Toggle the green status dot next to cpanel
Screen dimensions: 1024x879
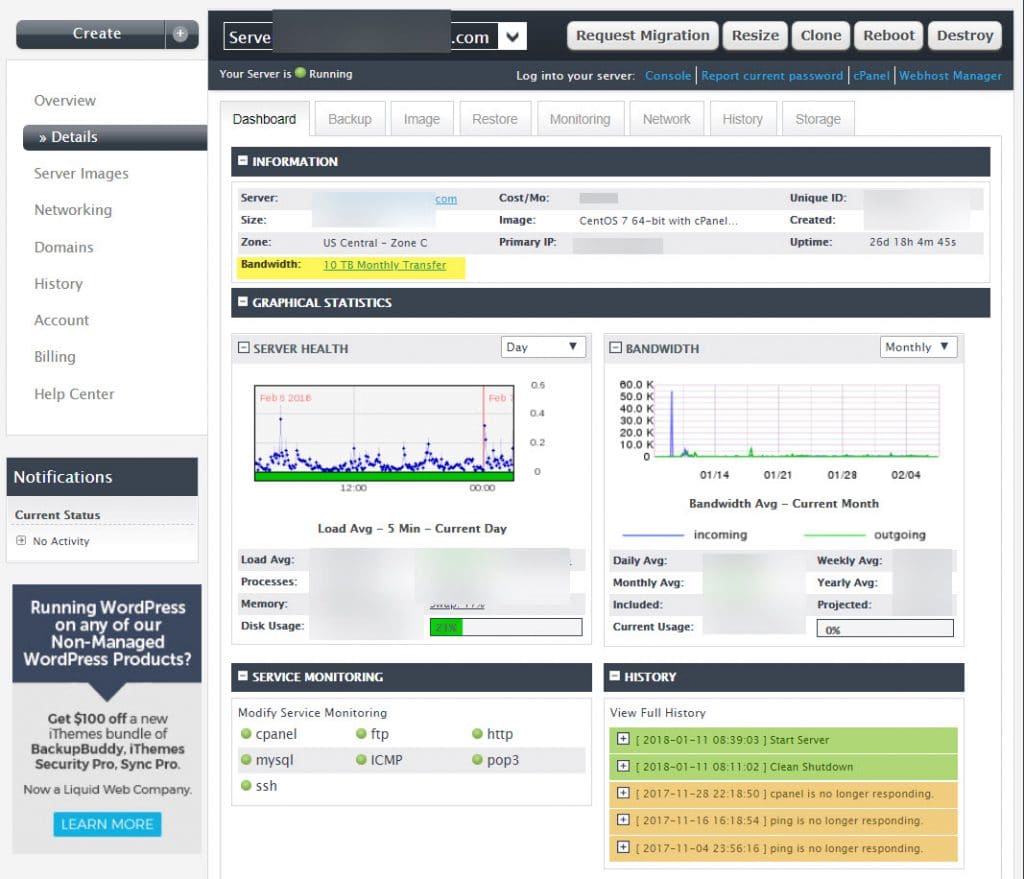(246, 733)
